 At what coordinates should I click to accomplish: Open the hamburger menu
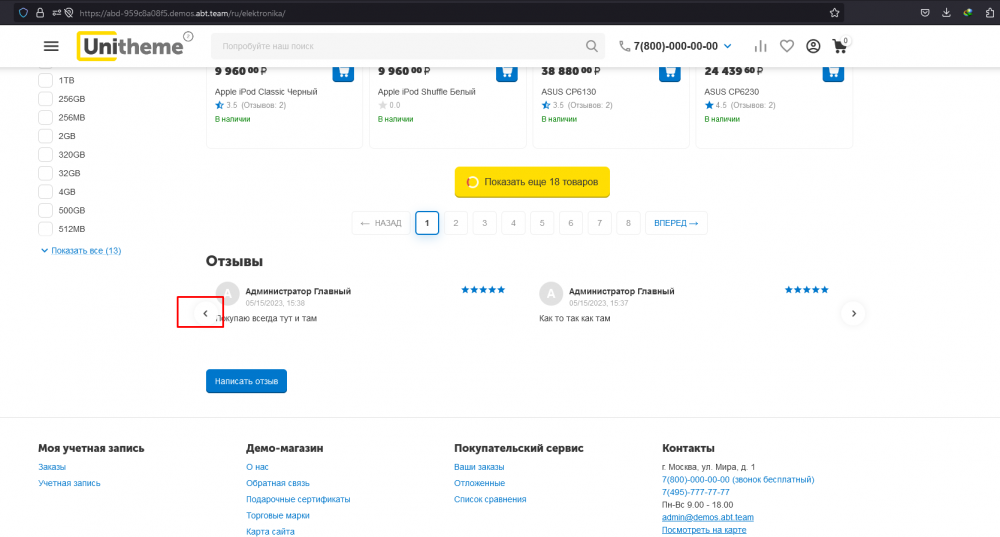click(x=51, y=46)
